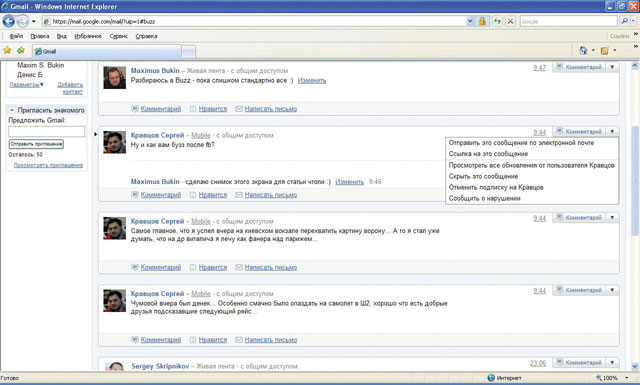Viewport: 640px width, 385px height.
Task: Select Отменить подписку на Кравцов
Action: click(x=532, y=187)
